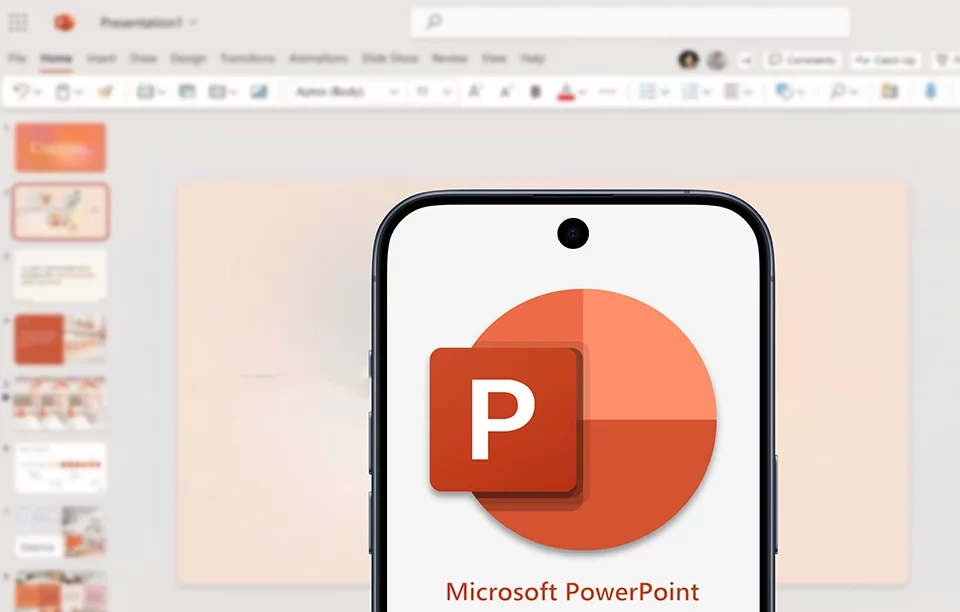Viewport: 960px width, 612px height.
Task: Expand the Numbering dropdown arrow
Action: click(707, 92)
